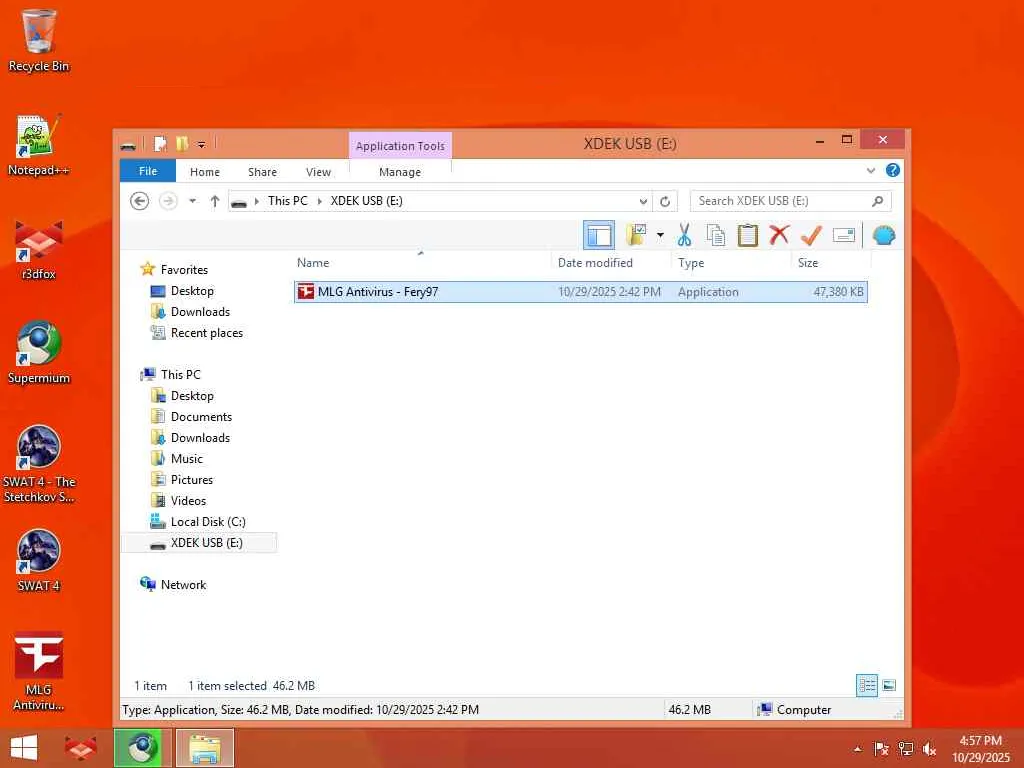Click the red X Delete icon

[779, 235]
